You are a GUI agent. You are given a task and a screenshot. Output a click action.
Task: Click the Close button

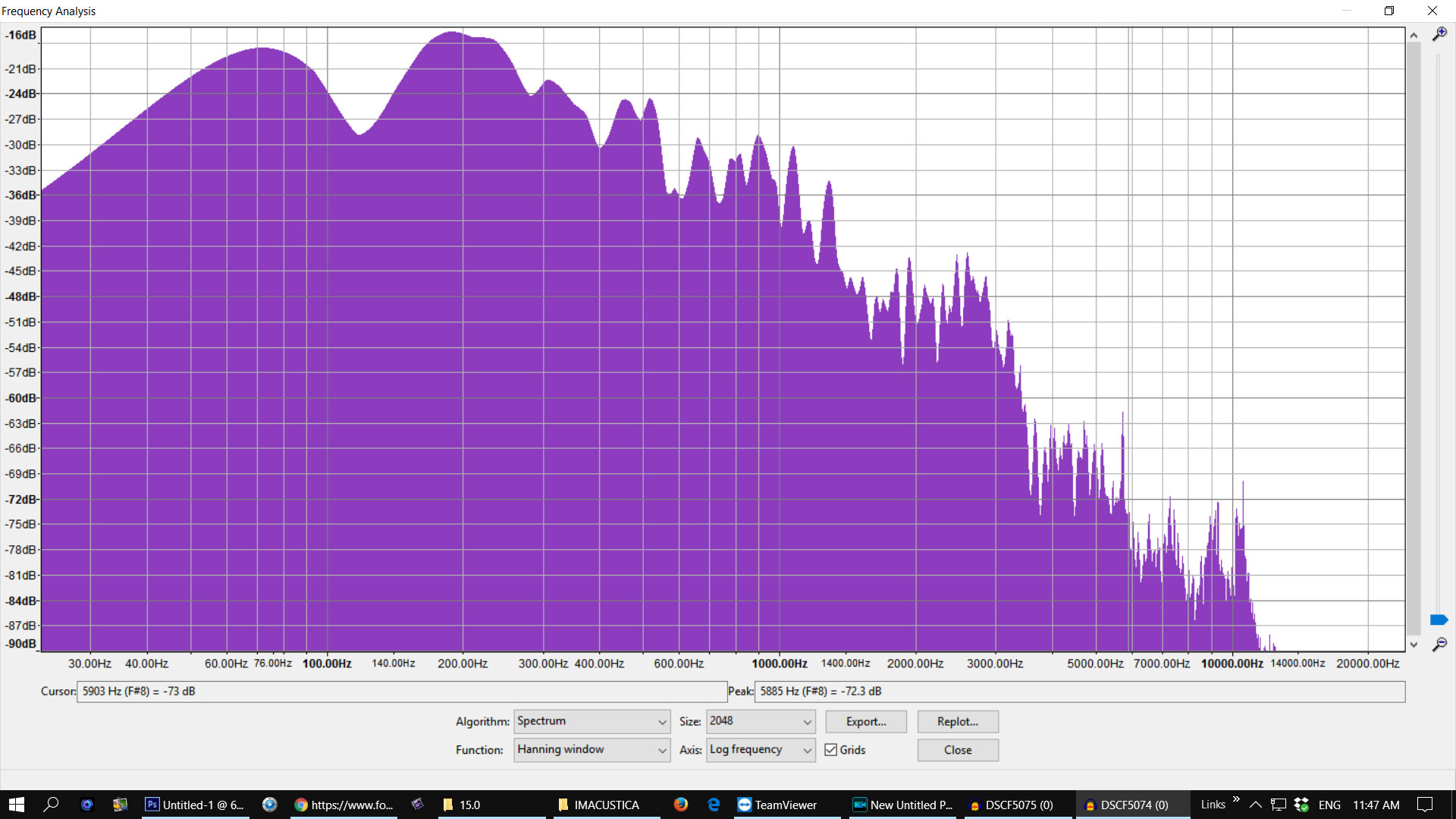[957, 750]
